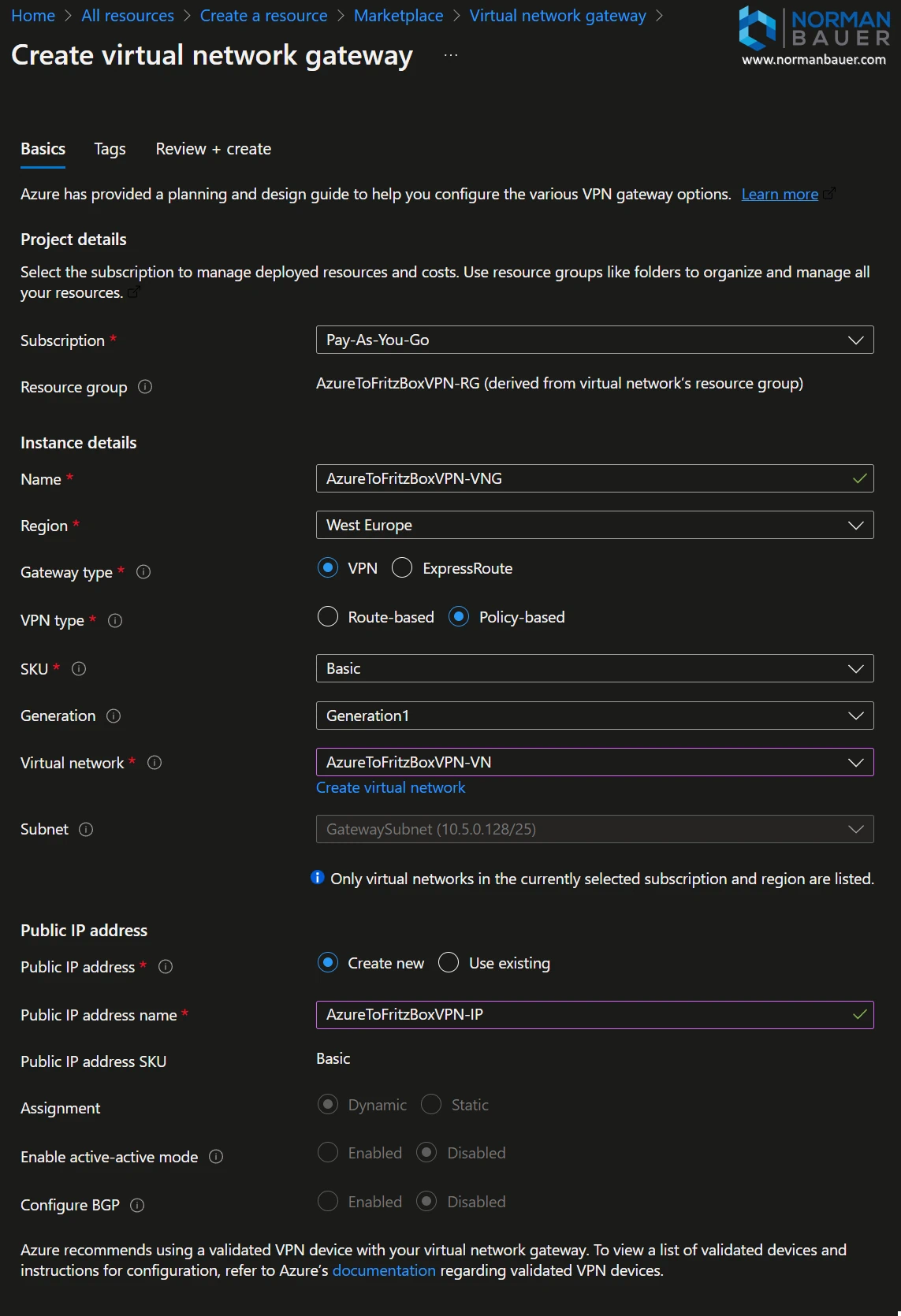
Task: Switch to the Tags tab
Action: point(110,149)
